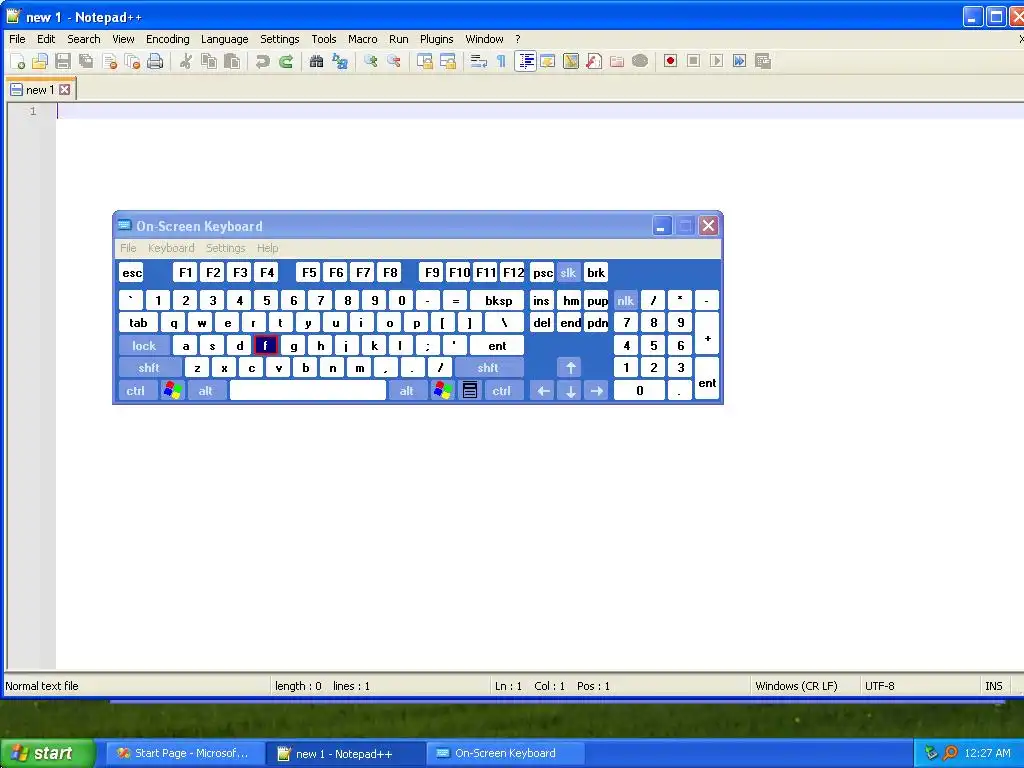
Task: Click the Save Recorded Macro icon
Action: click(763, 61)
